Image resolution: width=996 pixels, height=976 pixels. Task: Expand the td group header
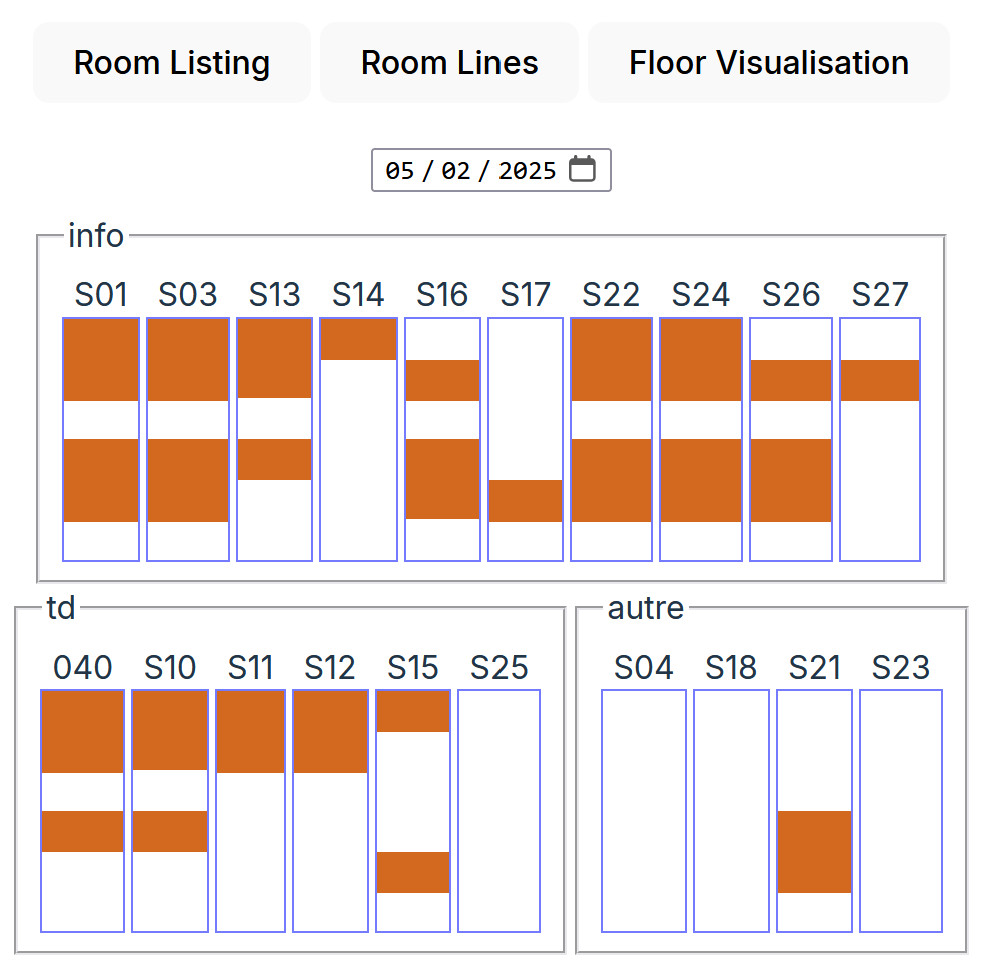click(60, 608)
